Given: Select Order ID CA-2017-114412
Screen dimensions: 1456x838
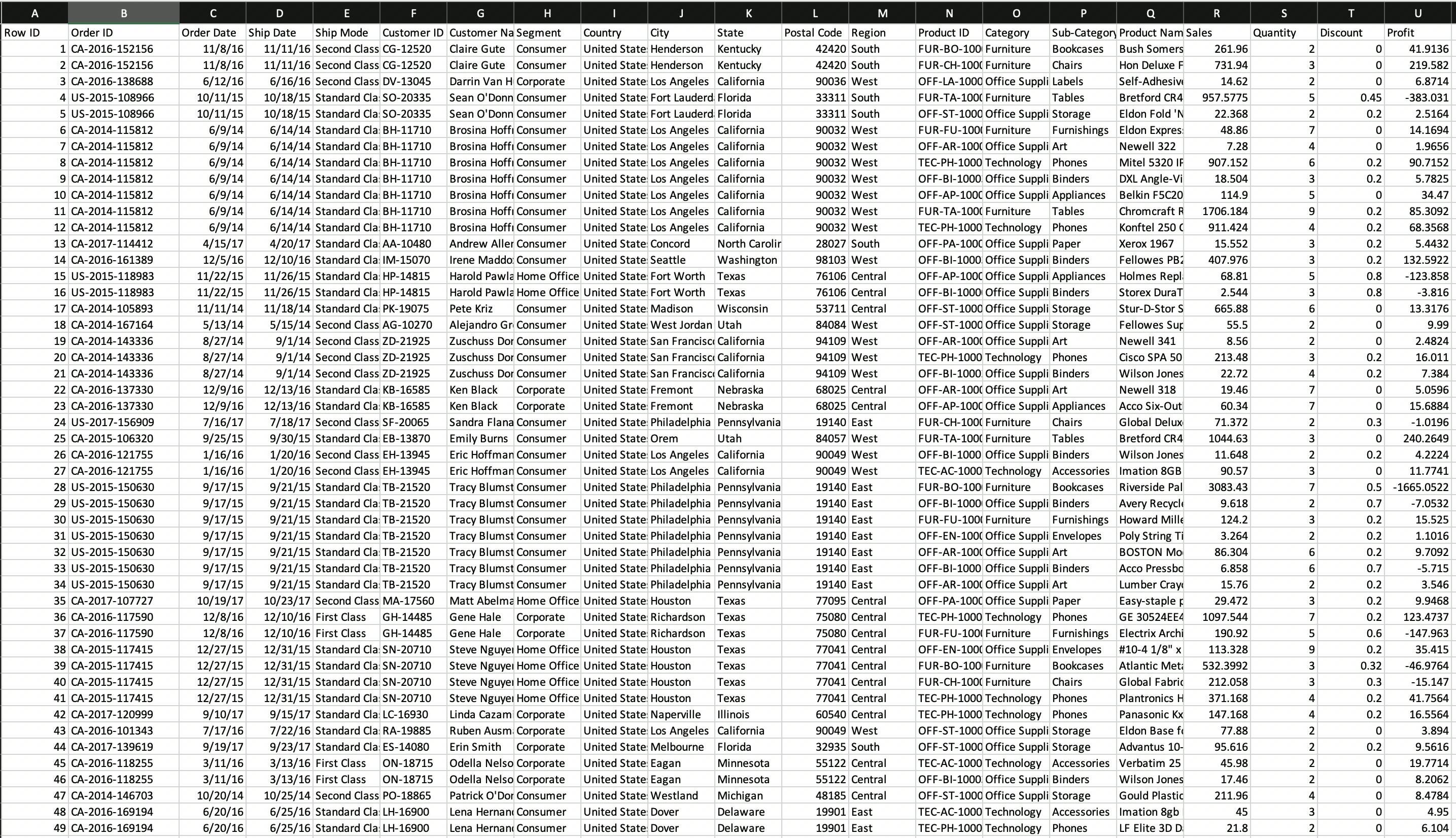Looking at the screenshot, I should pos(124,243).
